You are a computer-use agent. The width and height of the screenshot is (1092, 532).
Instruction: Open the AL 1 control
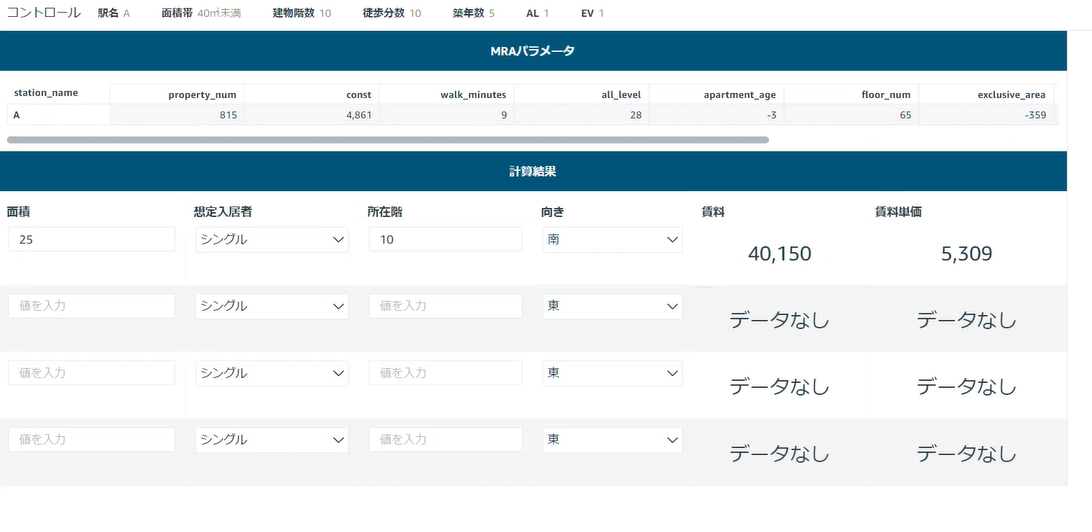click(538, 13)
